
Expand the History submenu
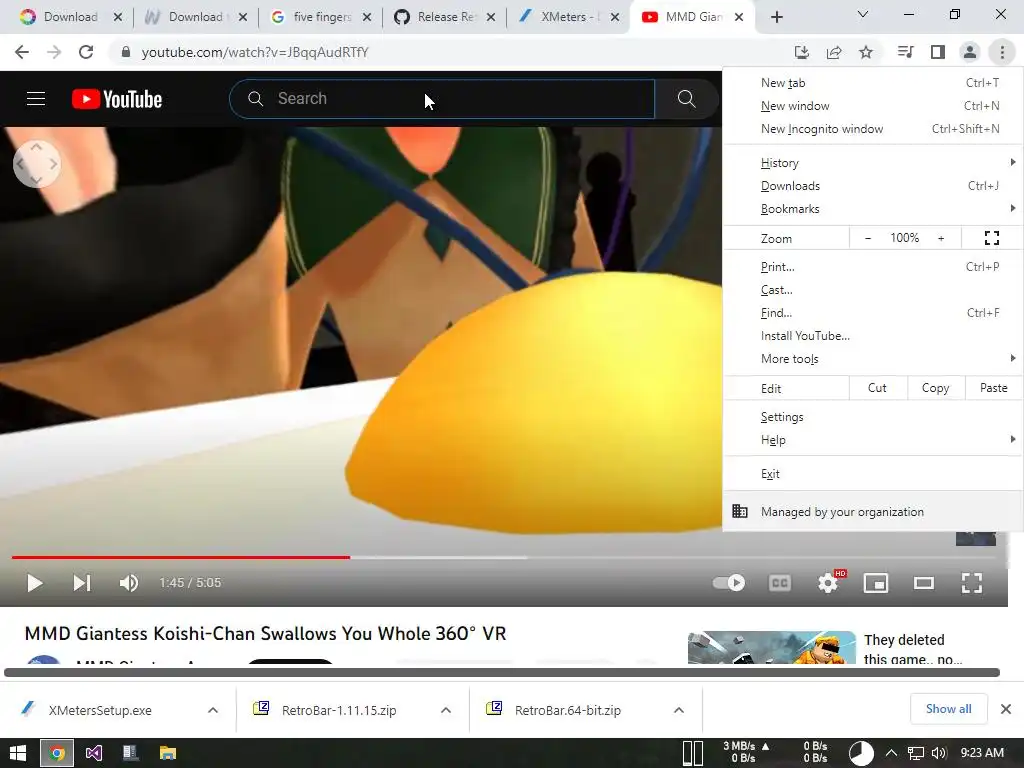[873, 163]
